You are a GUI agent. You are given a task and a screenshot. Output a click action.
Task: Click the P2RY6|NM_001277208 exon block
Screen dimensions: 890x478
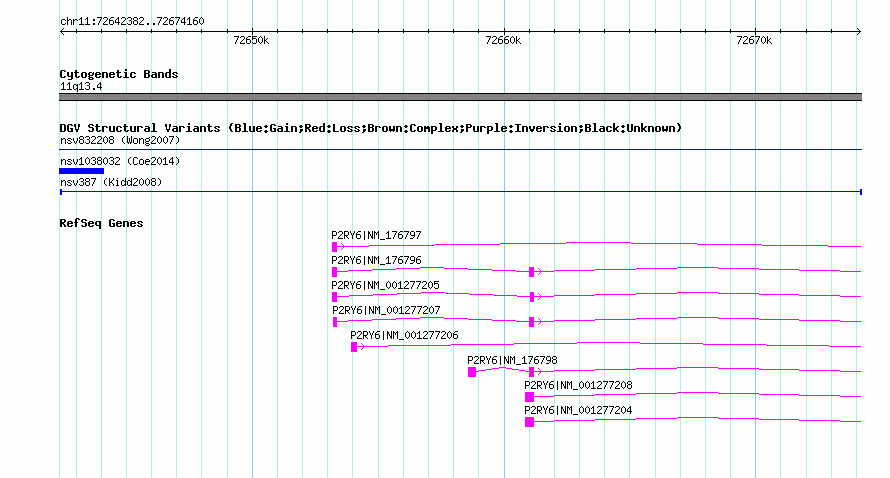point(530,397)
